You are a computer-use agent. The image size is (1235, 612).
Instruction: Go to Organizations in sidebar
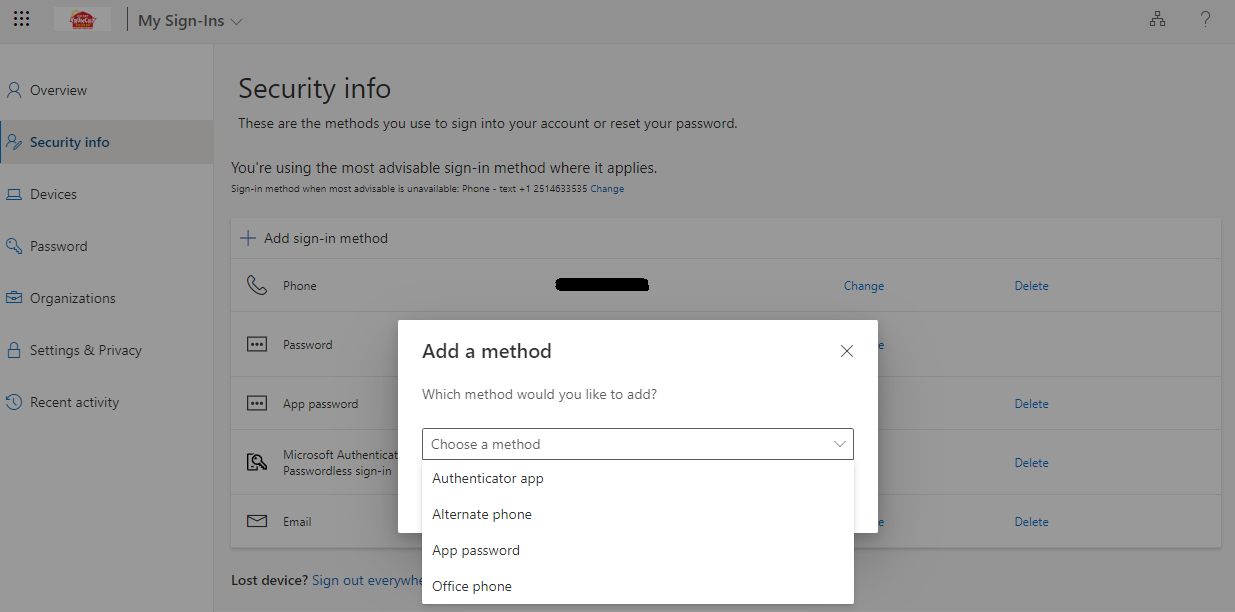pyautogui.click(x=72, y=298)
